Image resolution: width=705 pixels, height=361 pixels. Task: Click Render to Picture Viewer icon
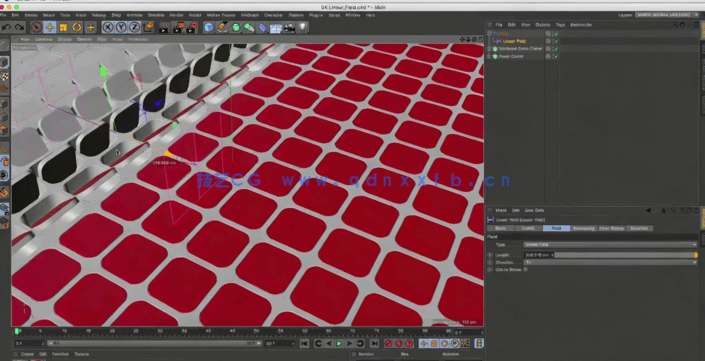coord(178,27)
